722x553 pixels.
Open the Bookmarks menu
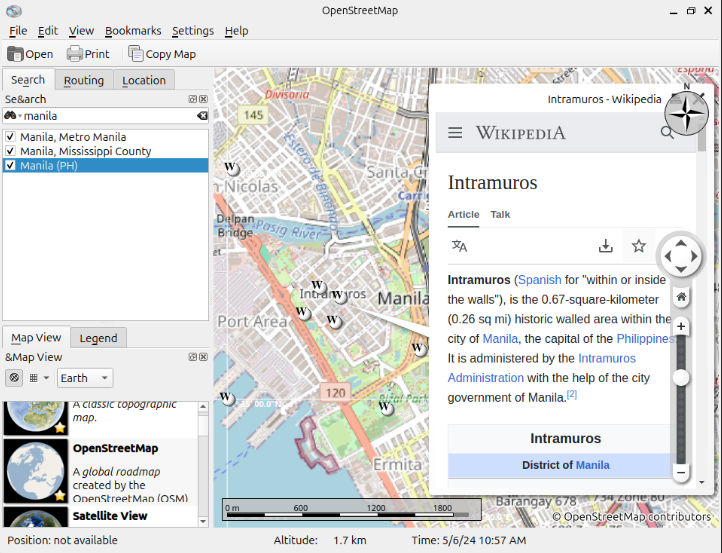click(133, 31)
